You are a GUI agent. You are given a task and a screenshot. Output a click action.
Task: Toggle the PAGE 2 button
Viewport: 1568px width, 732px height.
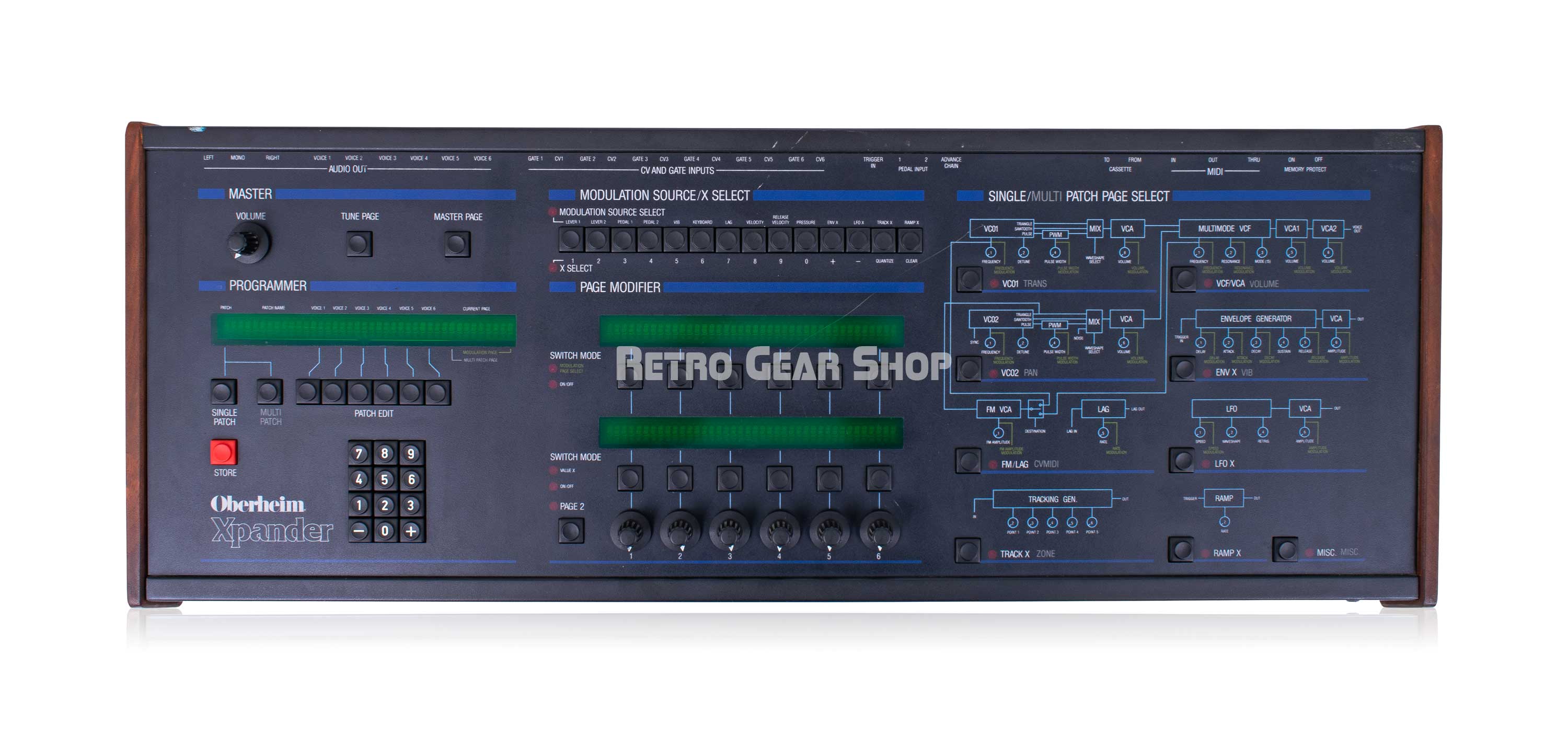tap(571, 530)
